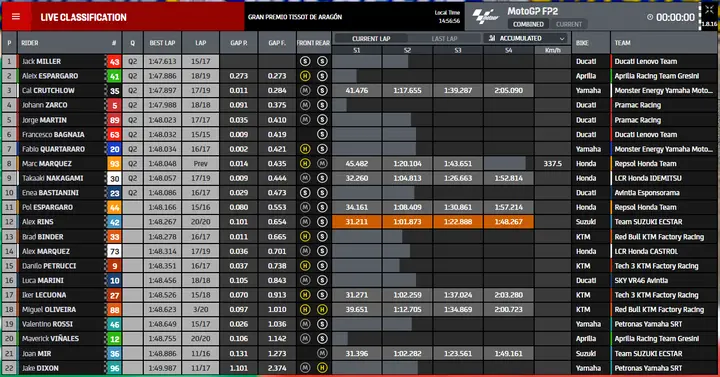
Task: Open the ACCUMULATED dropdown
Action: tap(526, 38)
